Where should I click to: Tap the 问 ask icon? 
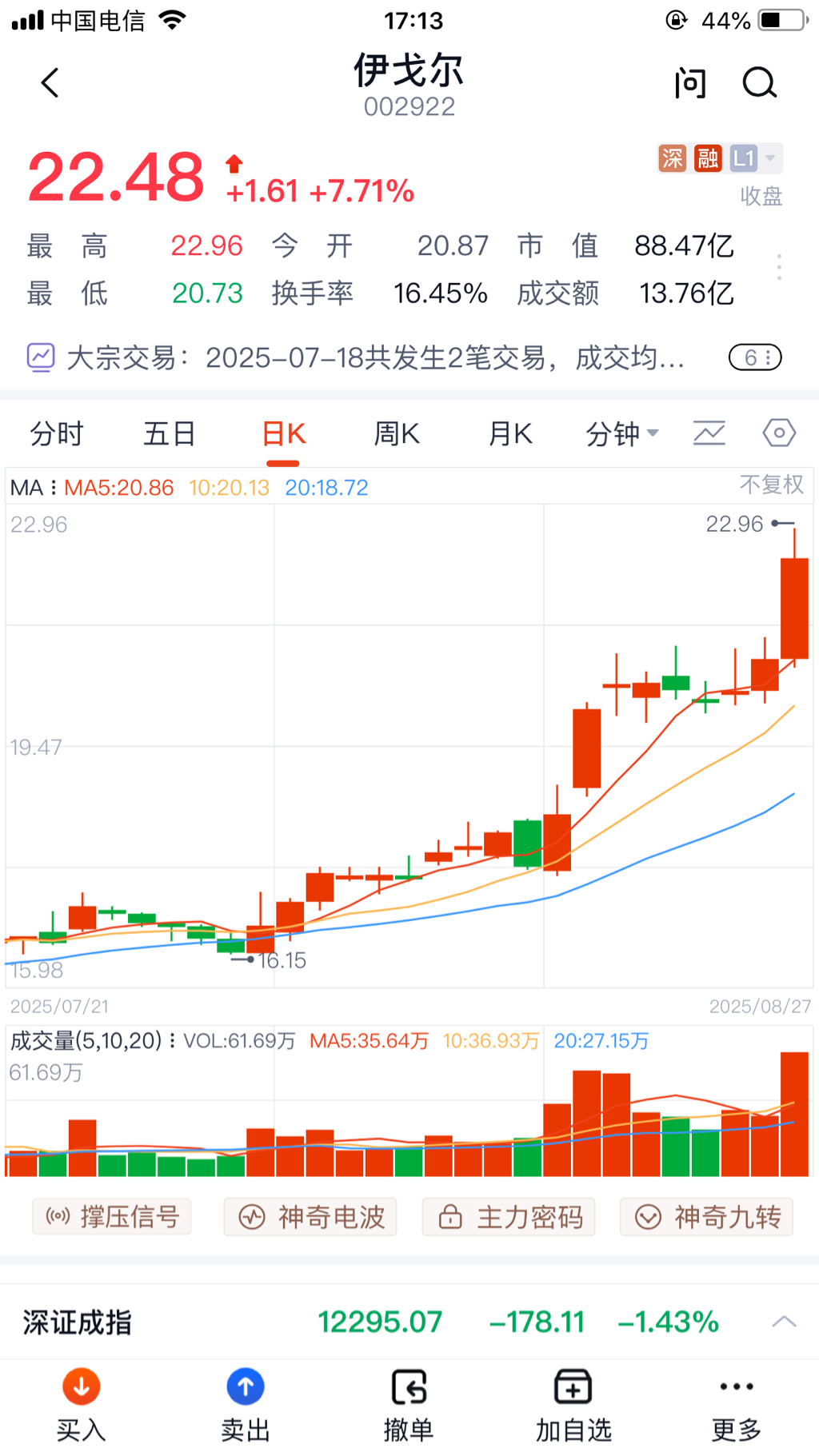[x=689, y=82]
